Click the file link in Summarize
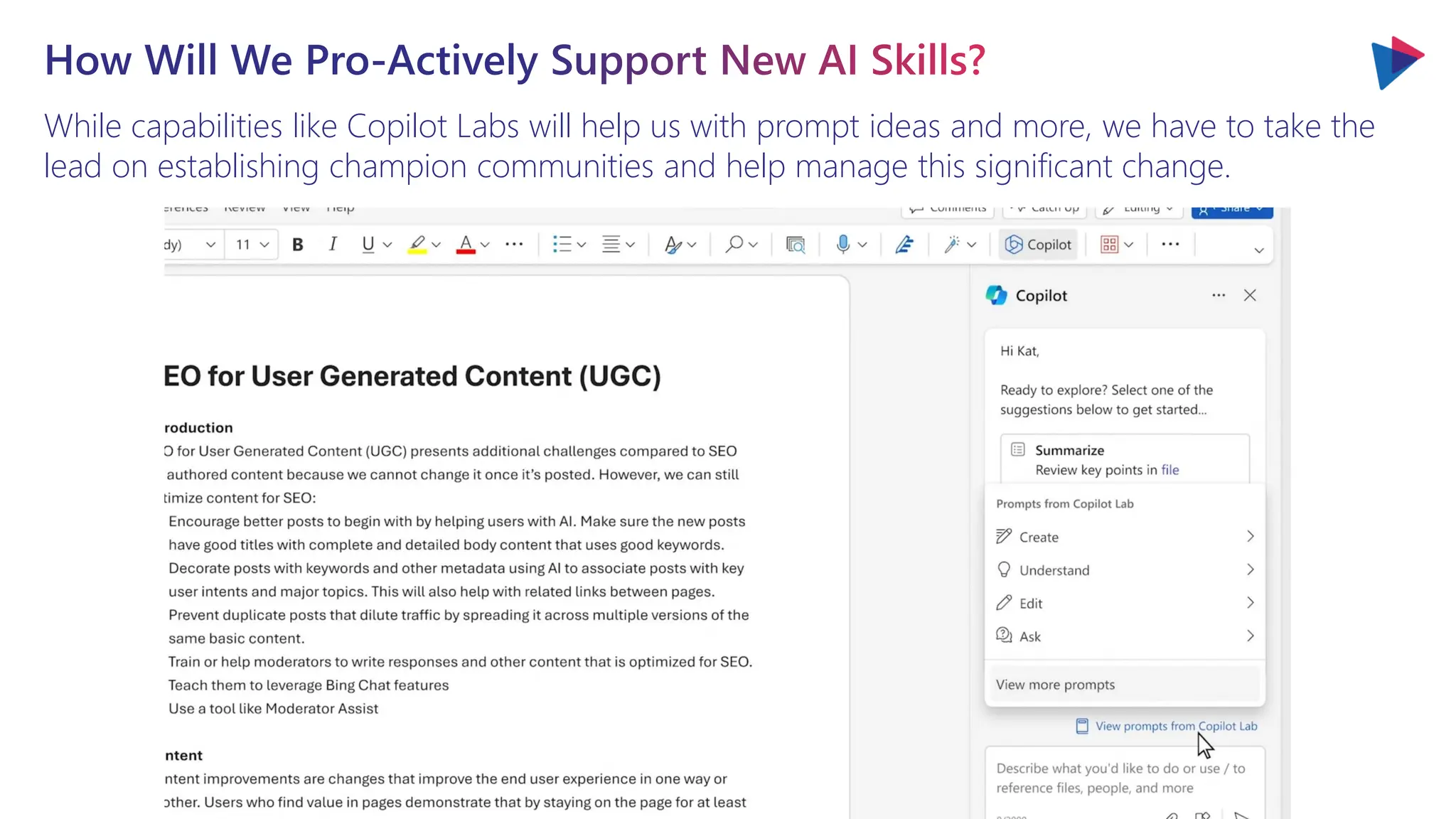Viewport: 1456px width, 819px height. [x=1170, y=470]
